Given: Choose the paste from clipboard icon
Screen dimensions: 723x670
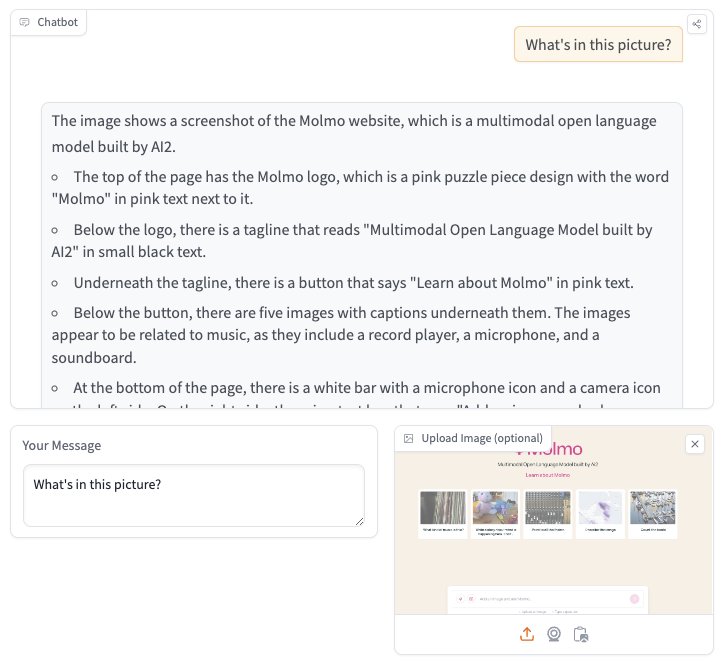Looking at the screenshot, I should click(x=581, y=634).
